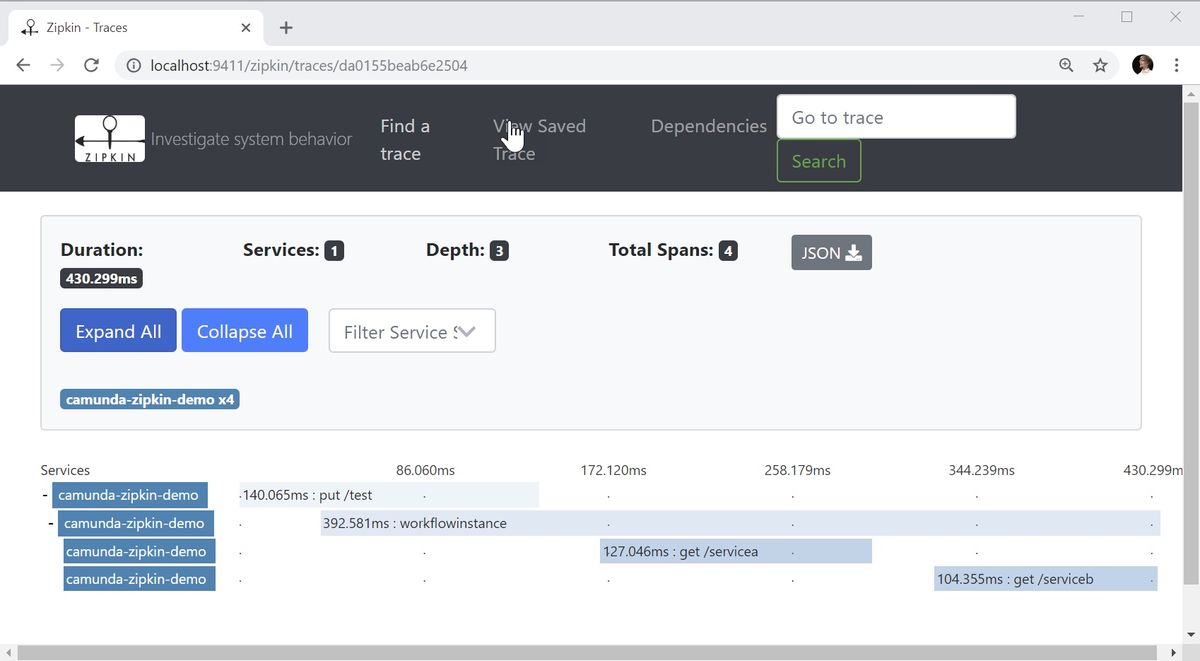This screenshot has height=661, width=1200.
Task: Click the 86.060ms timeline label
Action: pyautogui.click(x=425, y=470)
